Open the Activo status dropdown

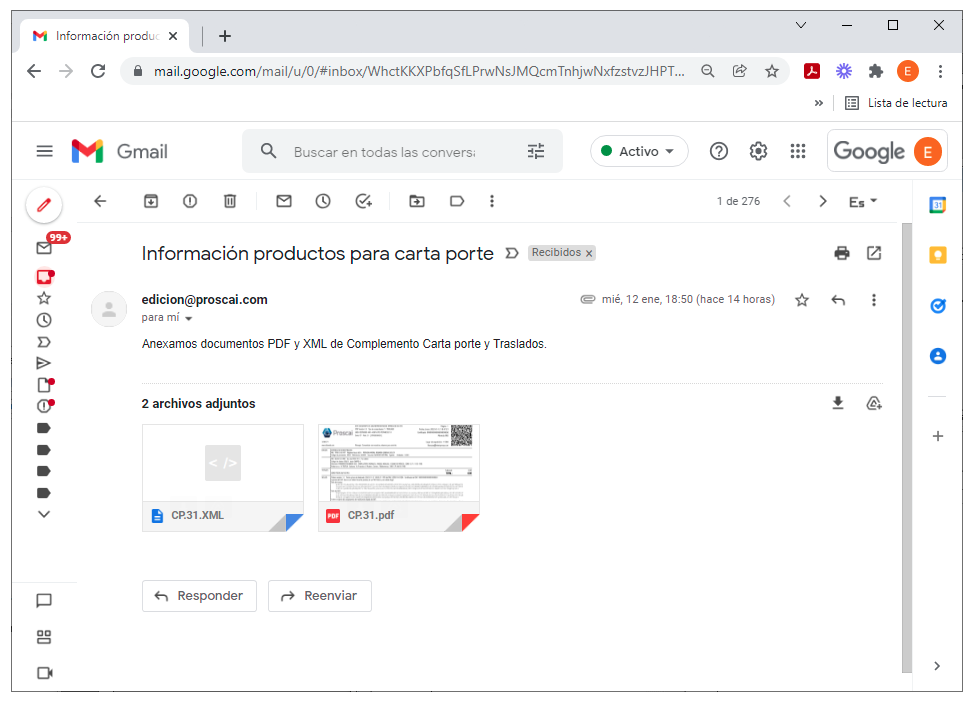(638, 151)
